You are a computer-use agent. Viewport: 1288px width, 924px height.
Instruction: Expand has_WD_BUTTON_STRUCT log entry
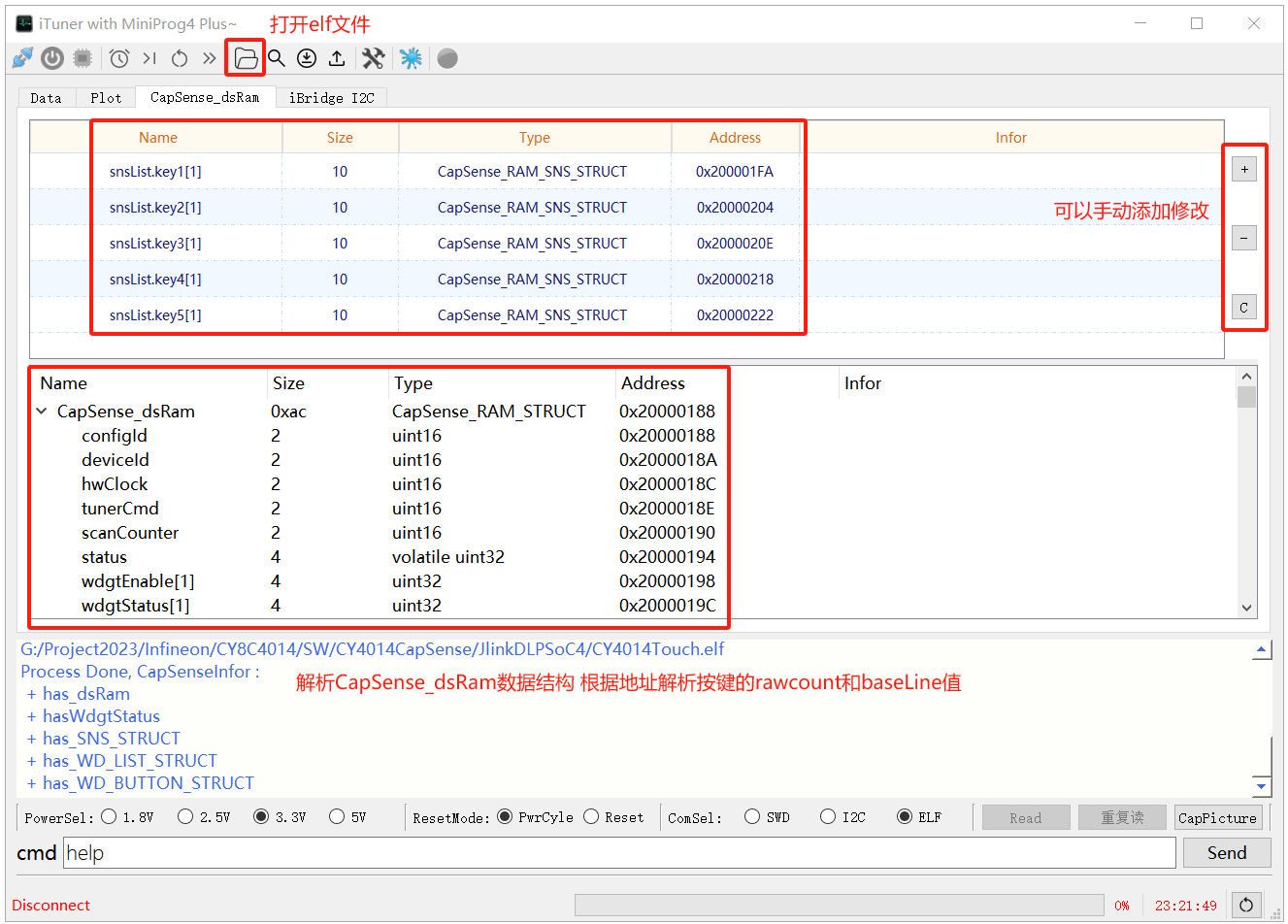[32, 783]
